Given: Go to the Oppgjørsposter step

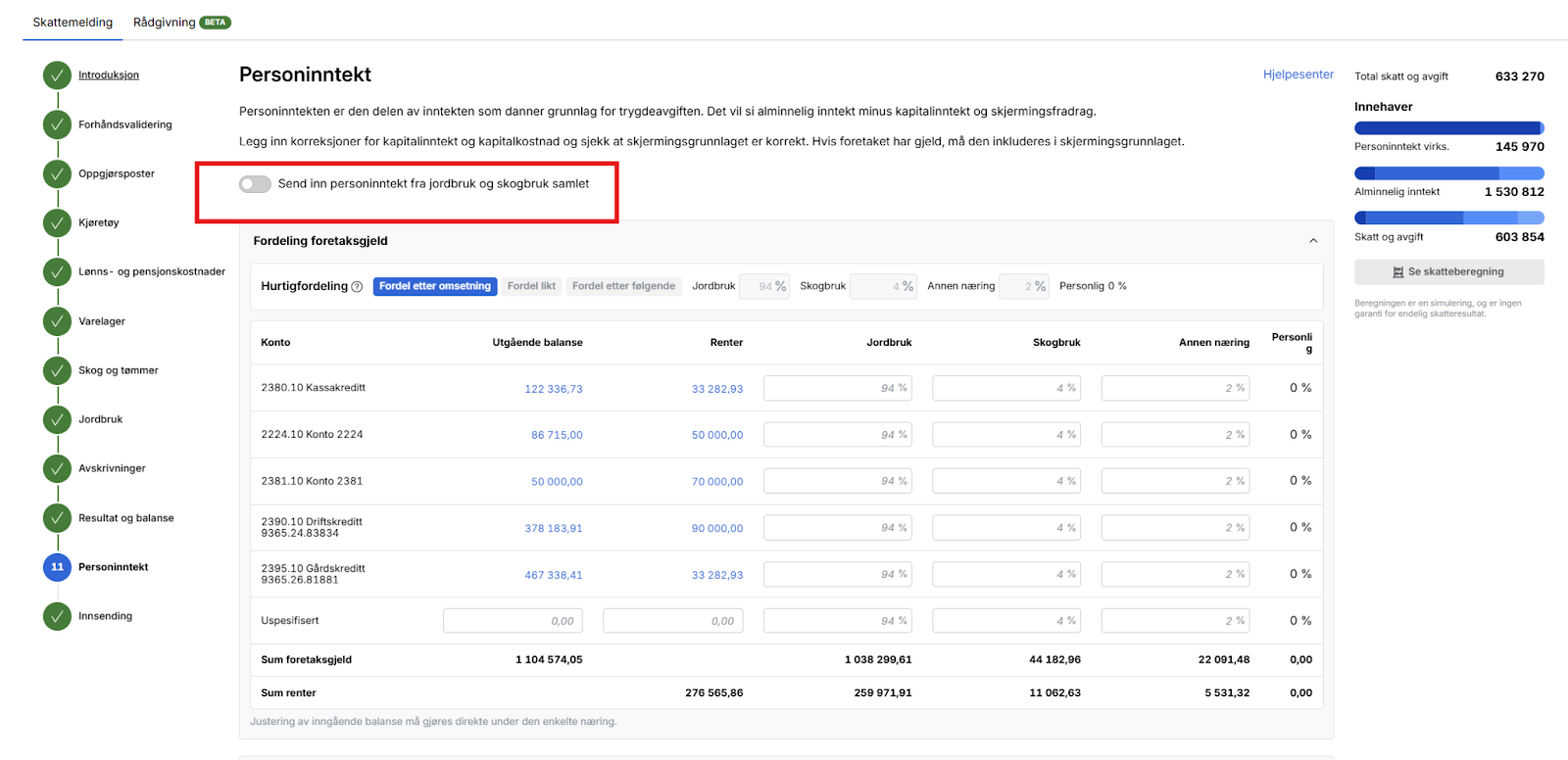Looking at the screenshot, I should pyautogui.click(x=117, y=173).
